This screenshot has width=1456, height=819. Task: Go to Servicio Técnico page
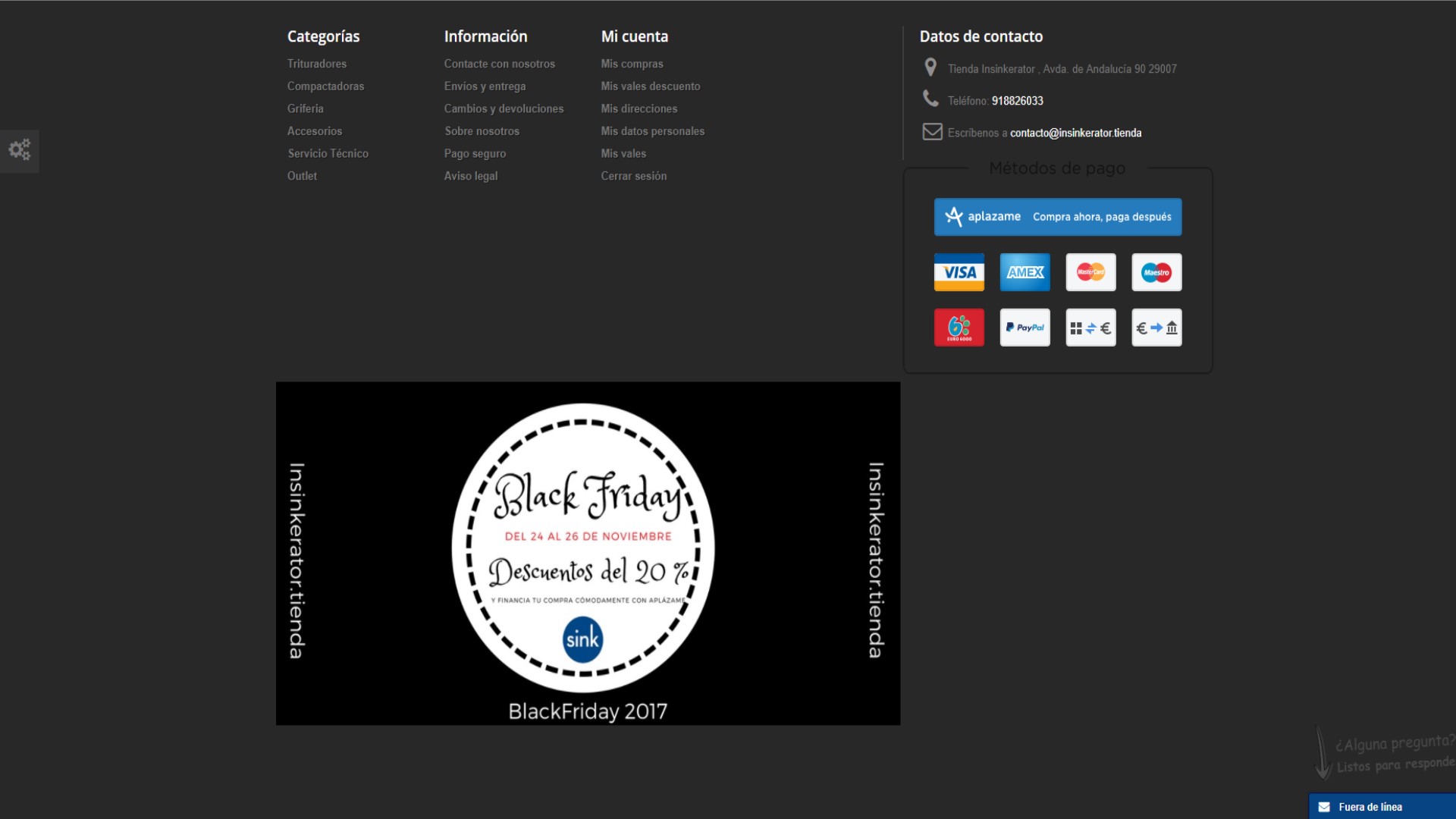click(x=328, y=153)
